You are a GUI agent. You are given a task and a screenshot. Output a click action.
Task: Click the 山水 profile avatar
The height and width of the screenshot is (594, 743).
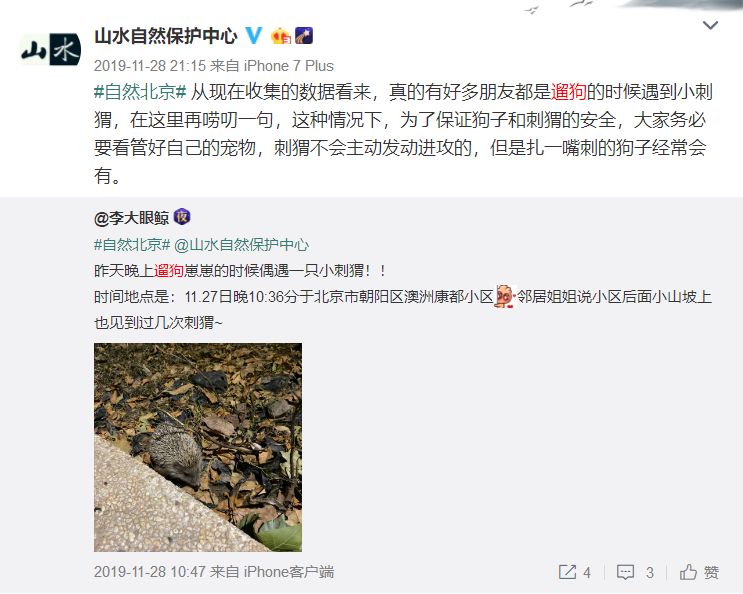tap(51, 49)
